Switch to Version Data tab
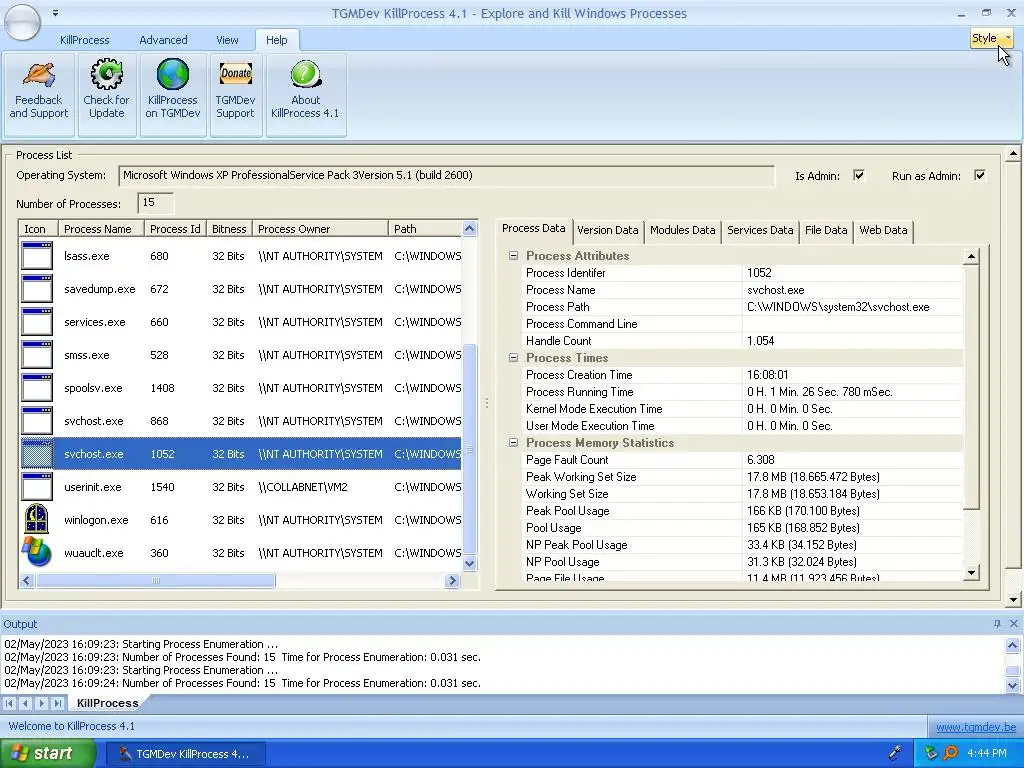This screenshot has width=1024, height=768. [x=607, y=230]
